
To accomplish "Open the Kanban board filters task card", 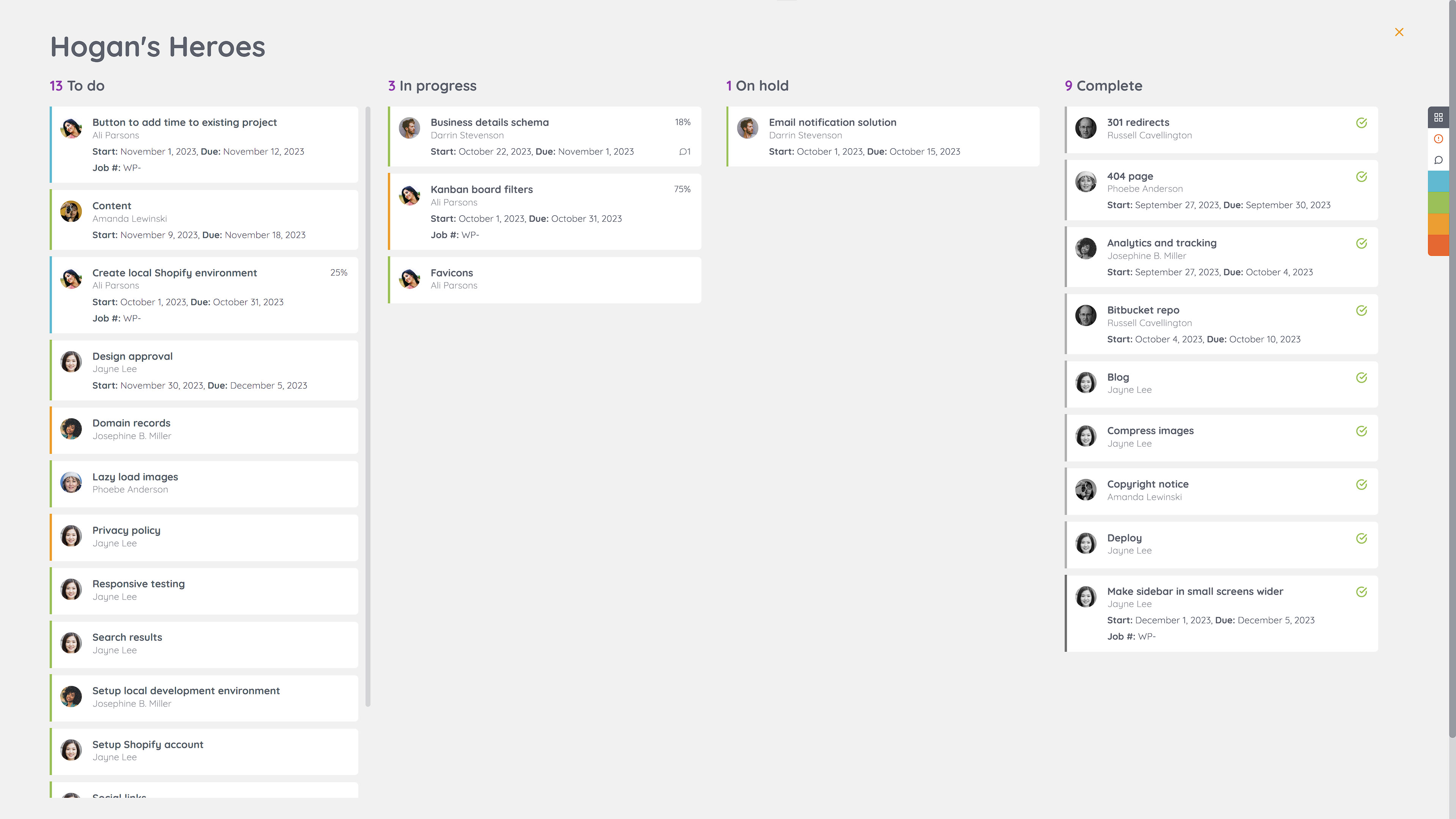I will [482, 189].
